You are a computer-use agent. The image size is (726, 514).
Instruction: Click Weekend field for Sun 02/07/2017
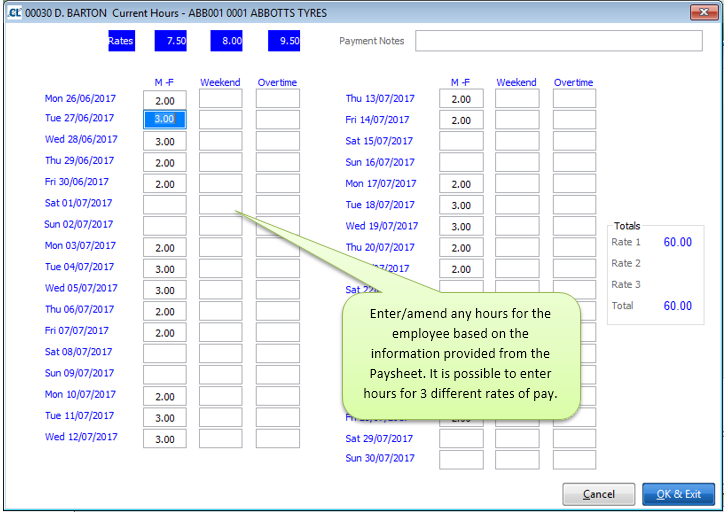(220, 226)
